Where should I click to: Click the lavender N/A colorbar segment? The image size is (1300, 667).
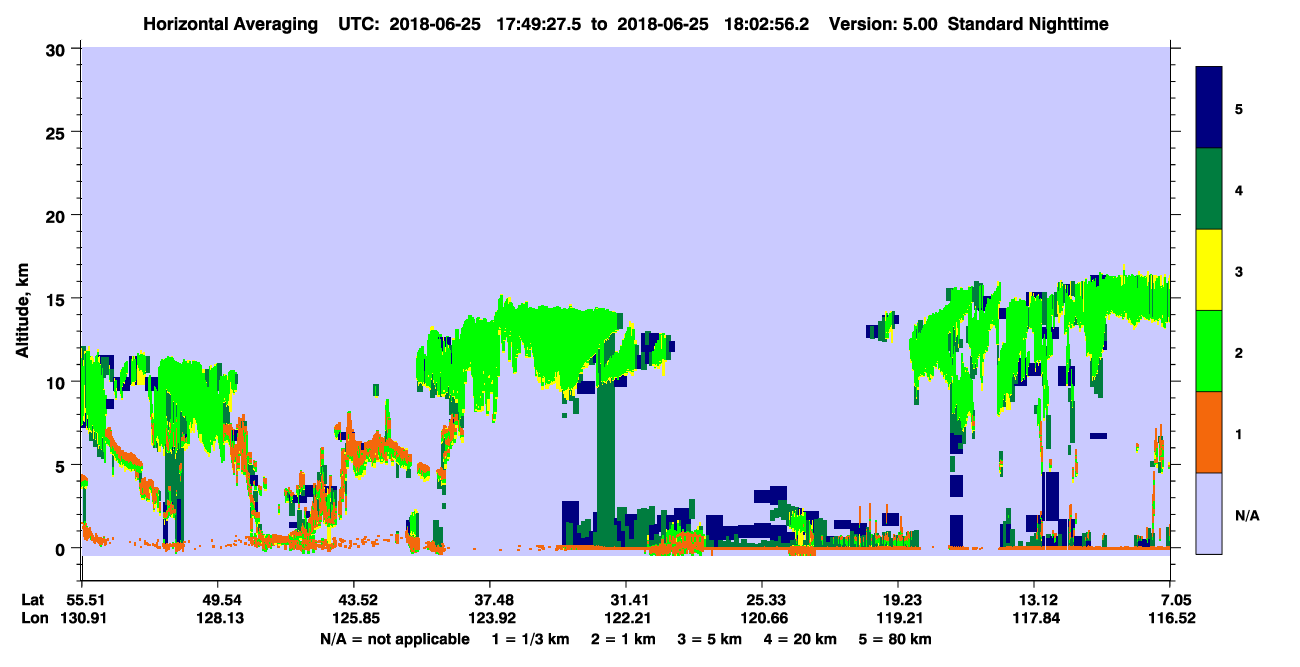[x=1209, y=513]
